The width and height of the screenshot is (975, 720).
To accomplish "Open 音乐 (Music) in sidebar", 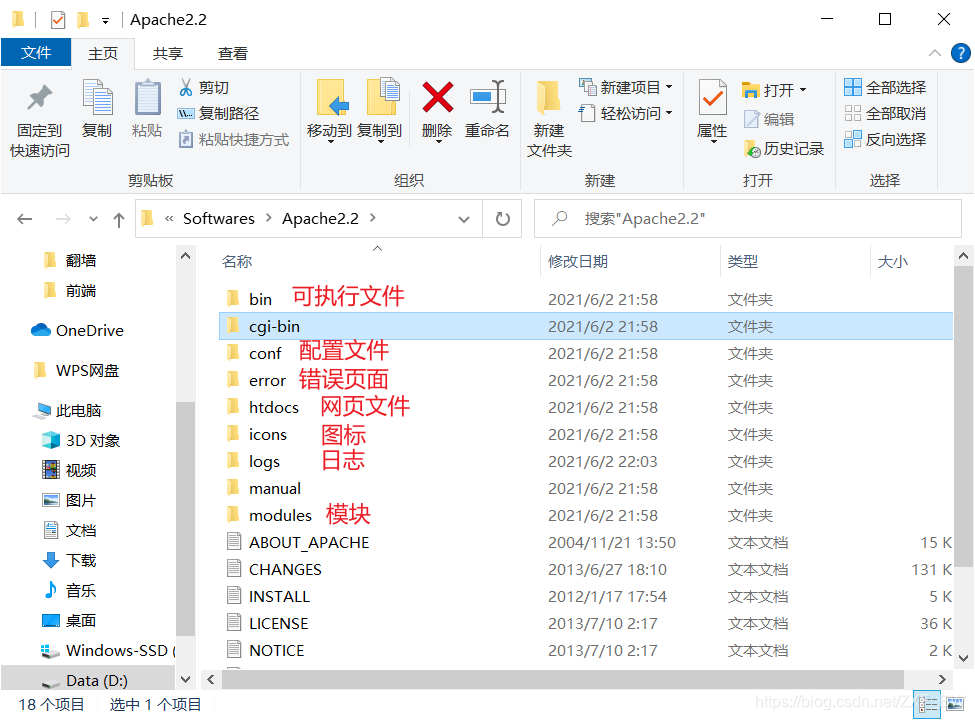I will click(x=69, y=590).
